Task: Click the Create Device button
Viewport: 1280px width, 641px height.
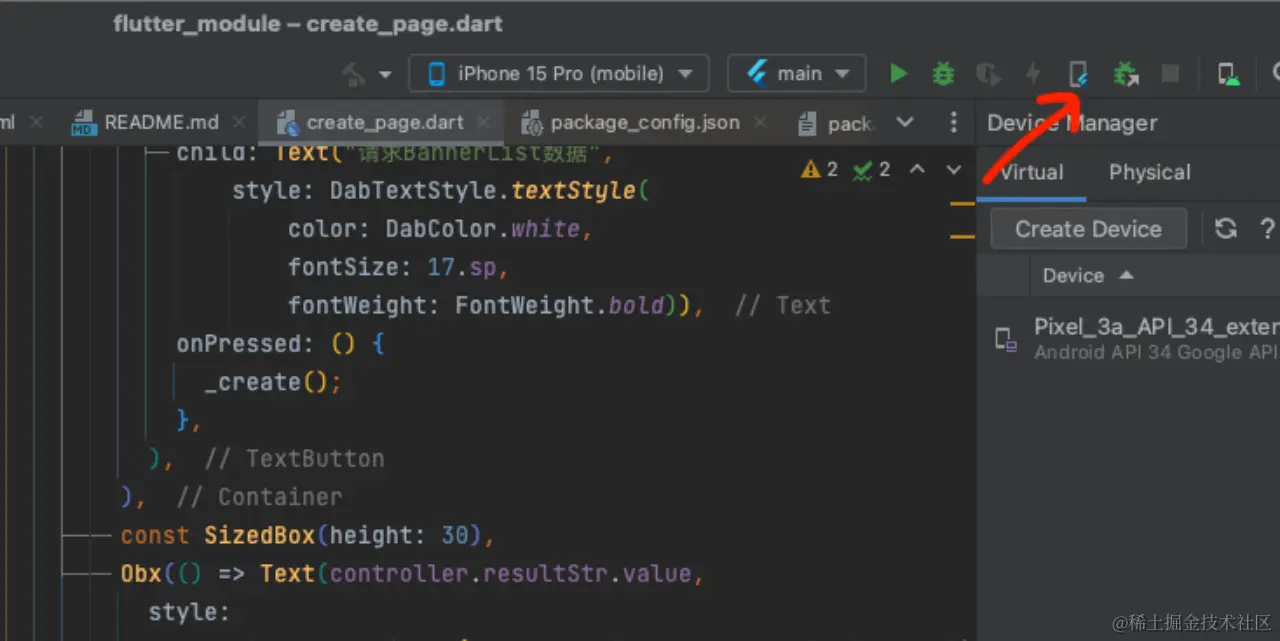Action: point(1088,229)
